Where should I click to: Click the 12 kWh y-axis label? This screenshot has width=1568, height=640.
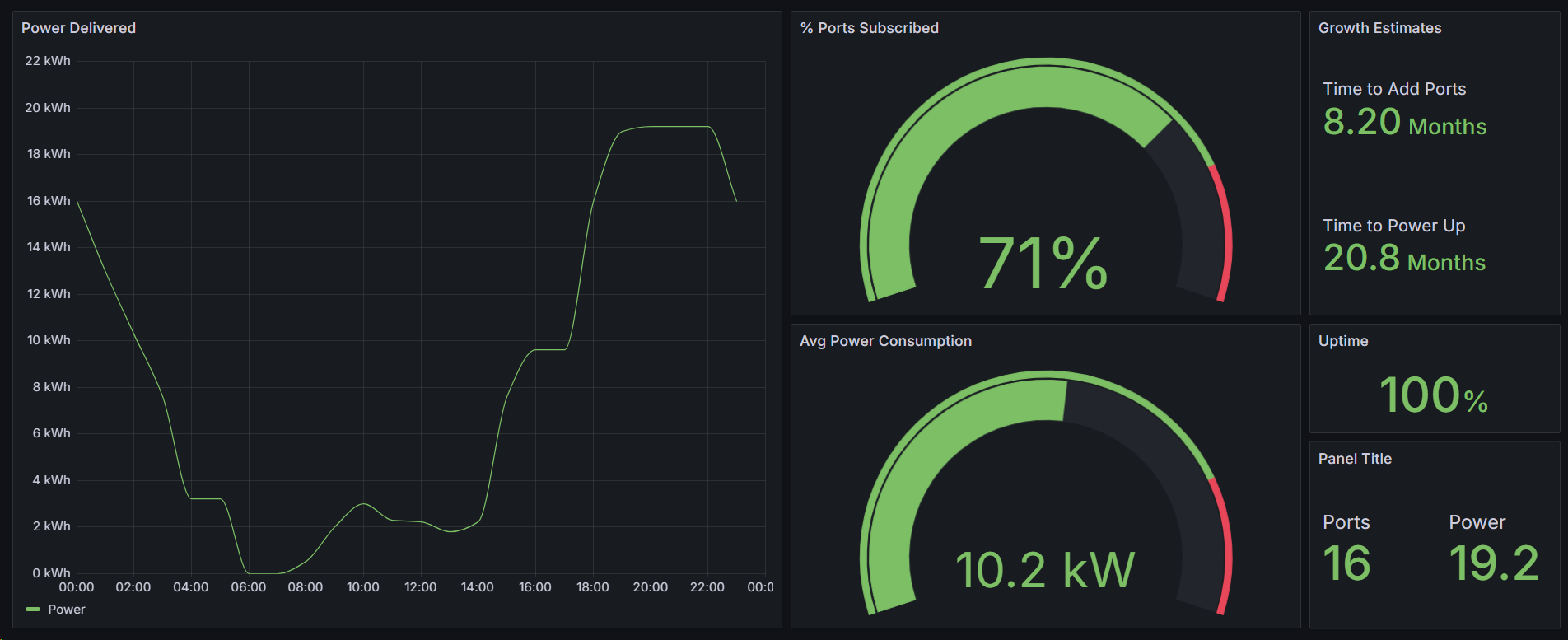[49, 294]
